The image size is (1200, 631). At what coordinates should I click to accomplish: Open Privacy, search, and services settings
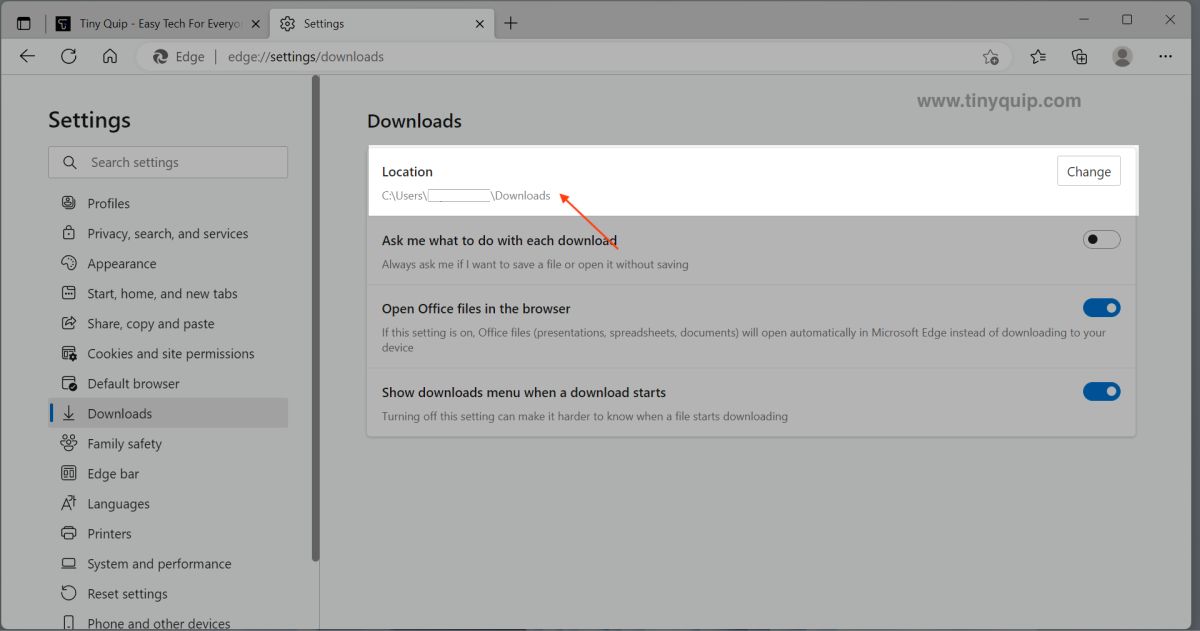coord(167,233)
